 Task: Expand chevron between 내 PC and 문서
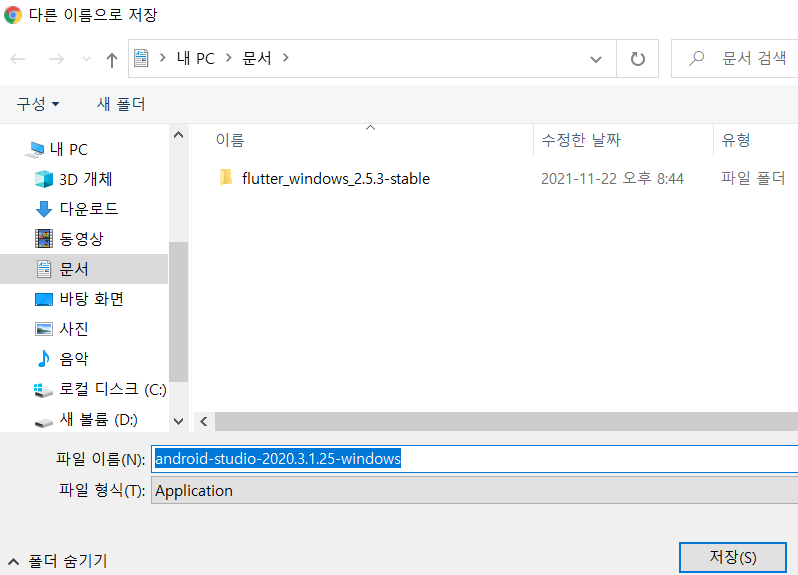tap(229, 59)
